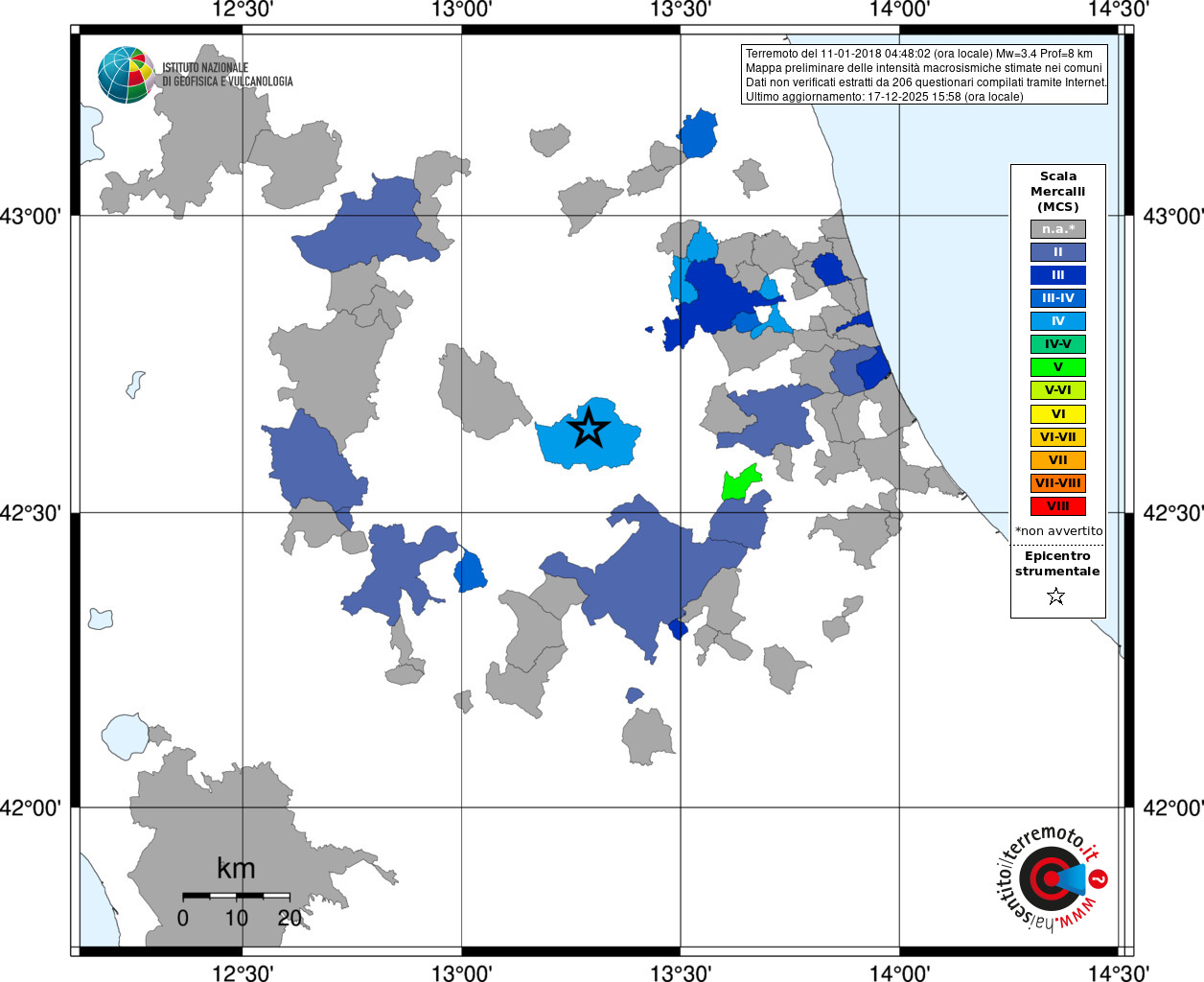This screenshot has width=1204, height=982.
Task: Select the V-VI intensity legend swatch
Action: 1058,390
